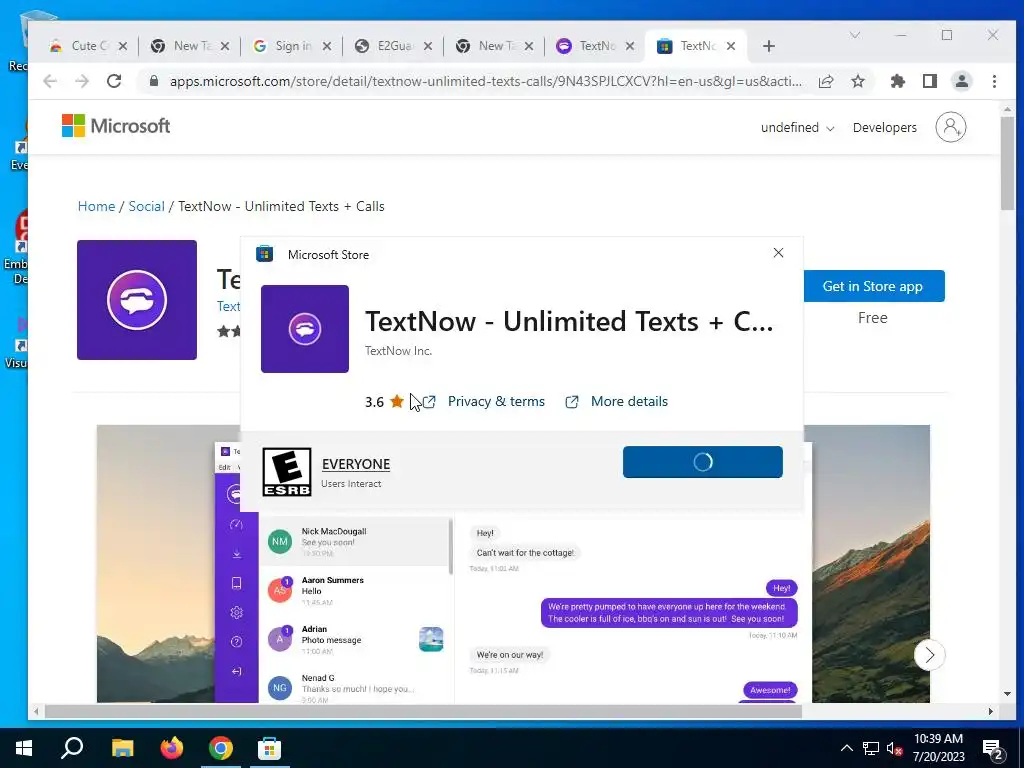The width and height of the screenshot is (1024, 768).
Task: Close the active Microsoft Store tab
Action: pos(731,46)
